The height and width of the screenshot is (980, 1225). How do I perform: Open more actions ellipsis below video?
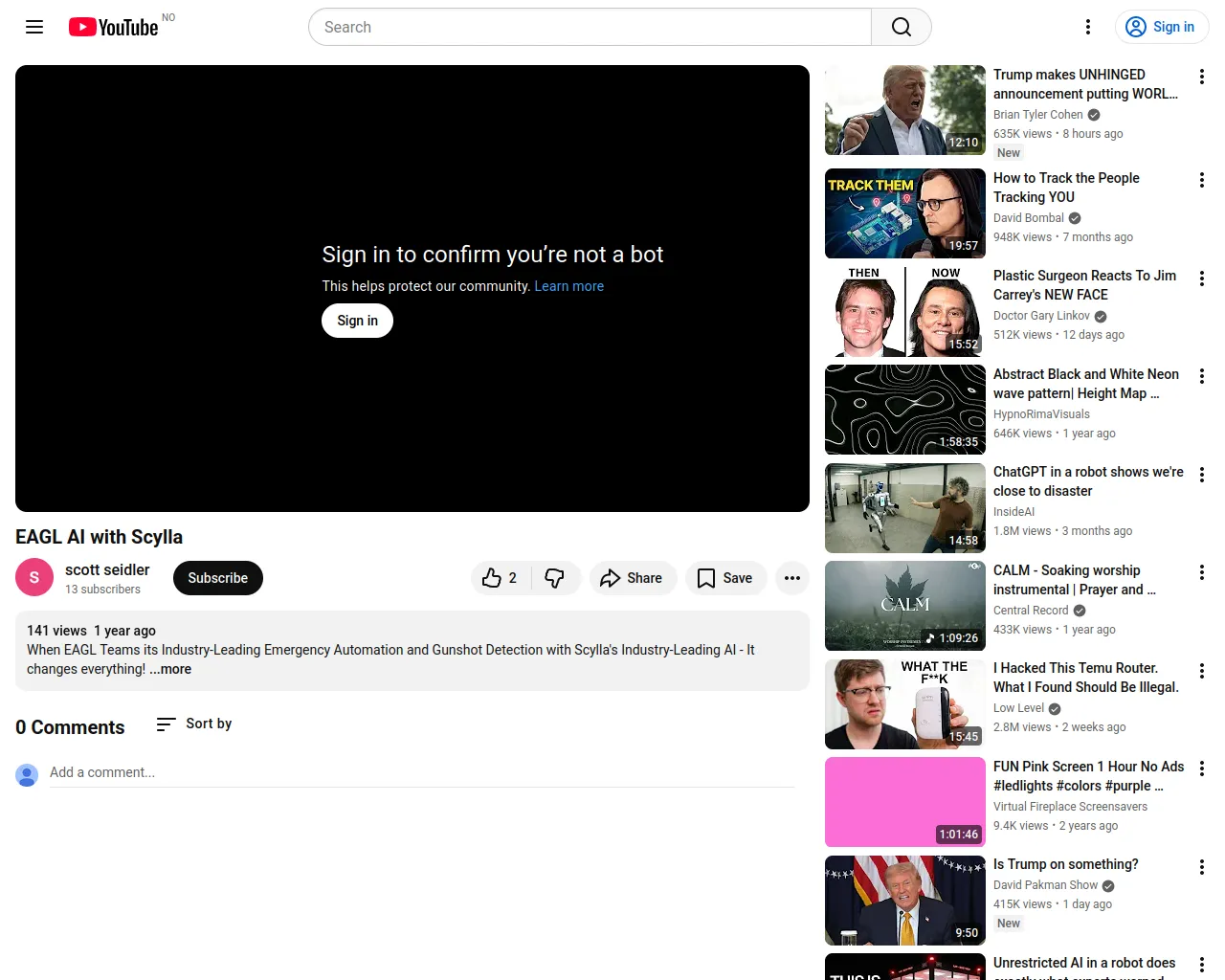click(x=792, y=578)
